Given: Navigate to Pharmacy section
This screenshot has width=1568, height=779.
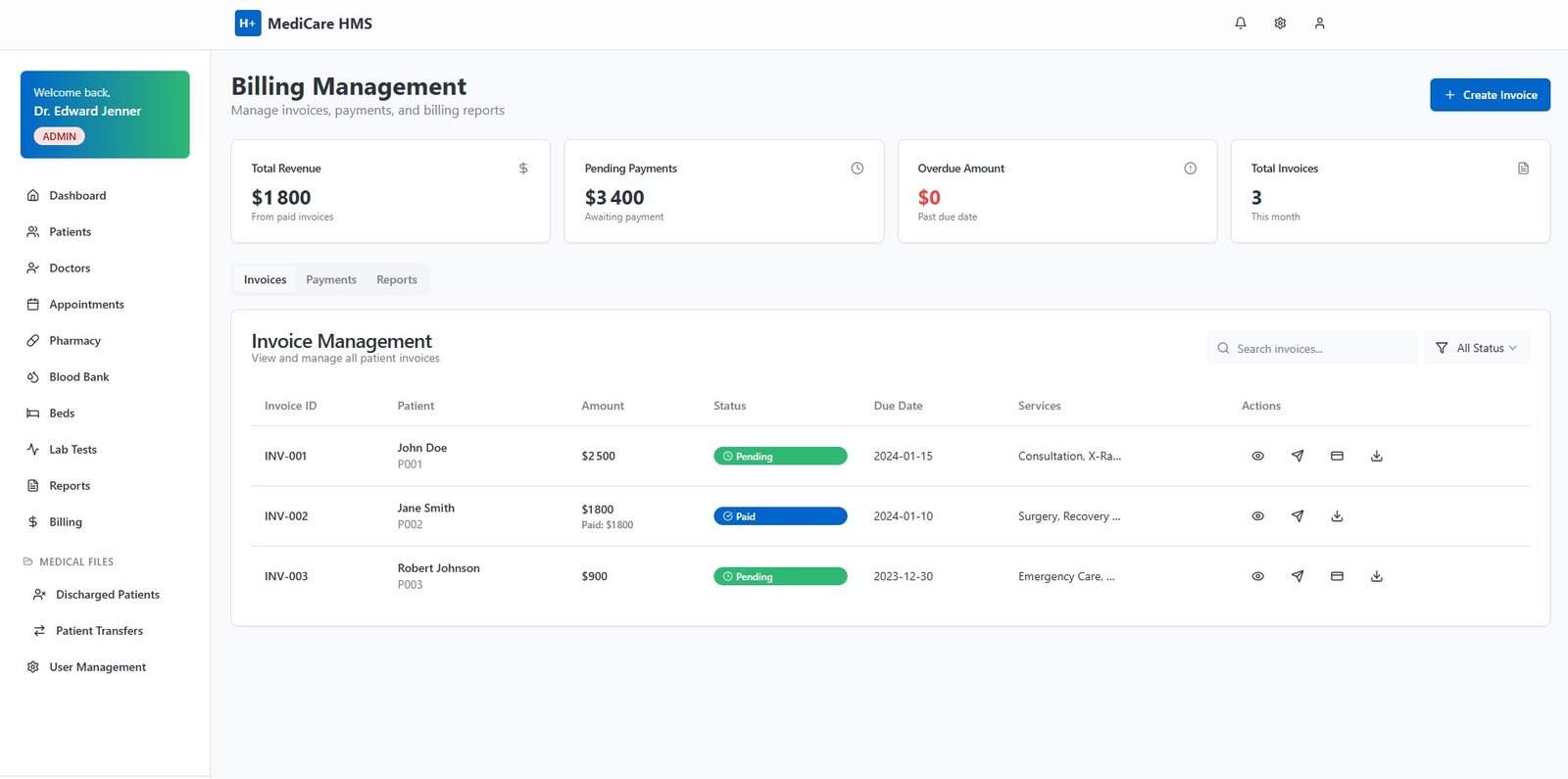Looking at the screenshot, I should point(106,341).
